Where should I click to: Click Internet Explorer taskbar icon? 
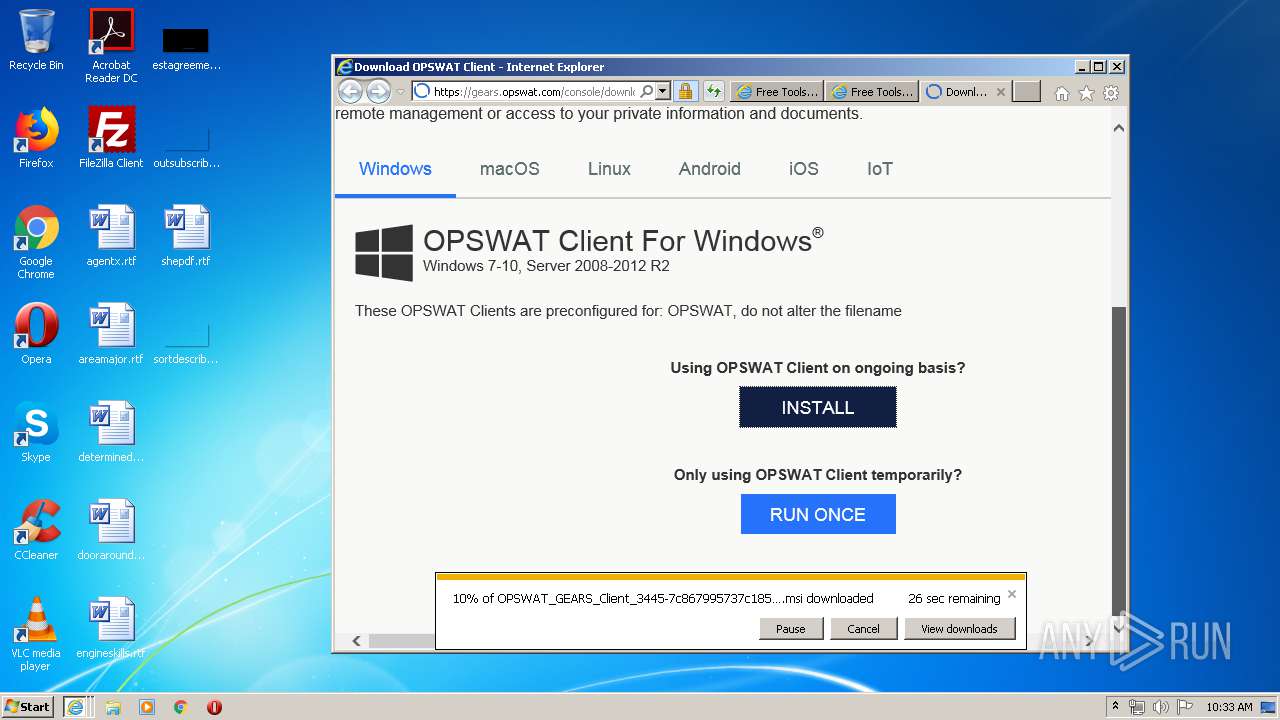tap(75, 707)
